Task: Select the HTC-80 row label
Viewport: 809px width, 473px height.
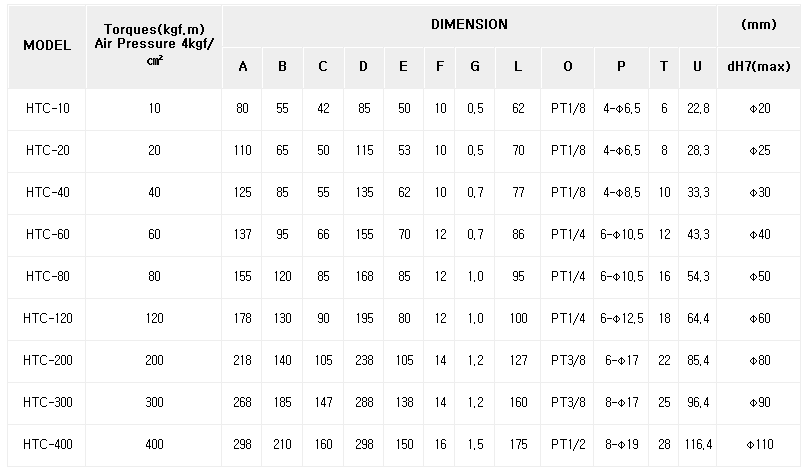Action: pyautogui.click(x=47, y=276)
